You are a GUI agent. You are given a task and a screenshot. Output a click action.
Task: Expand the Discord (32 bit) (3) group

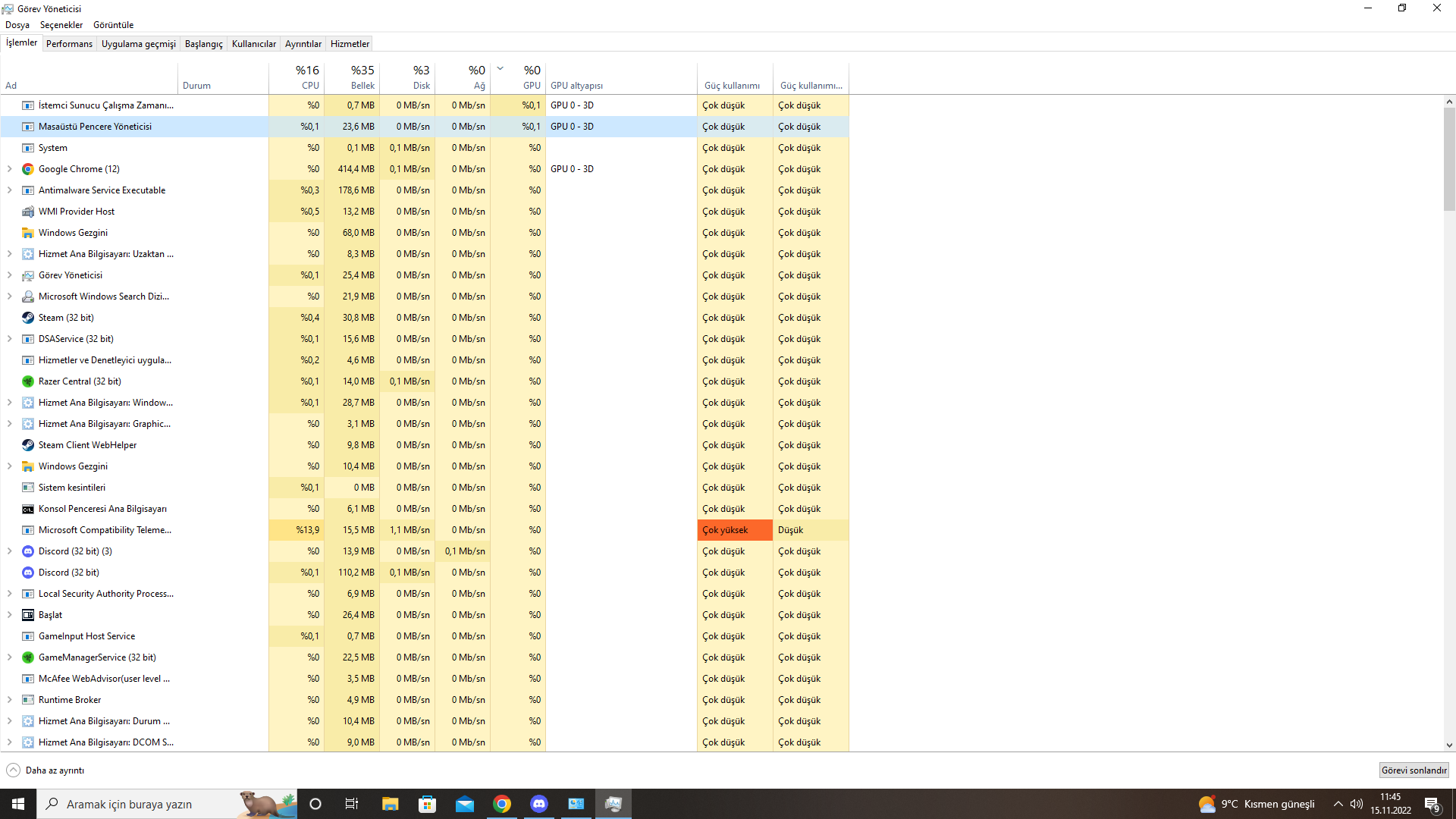pyautogui.click(x=9, y=551)
